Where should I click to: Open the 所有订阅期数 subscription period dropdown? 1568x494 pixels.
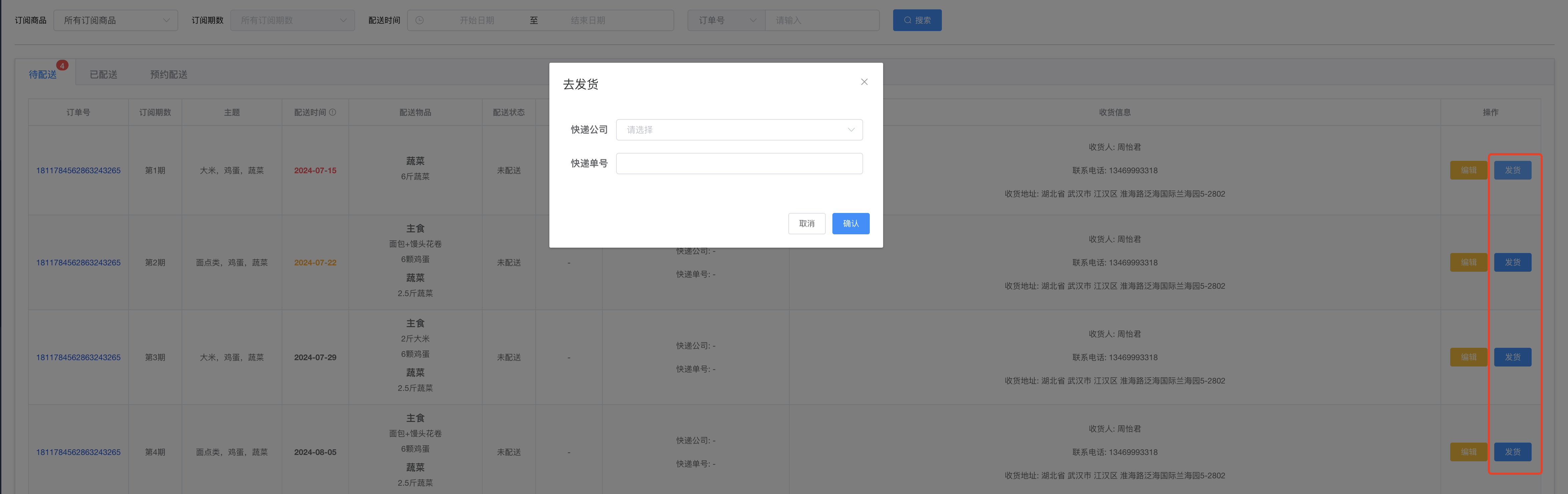[x=293, y=19]
